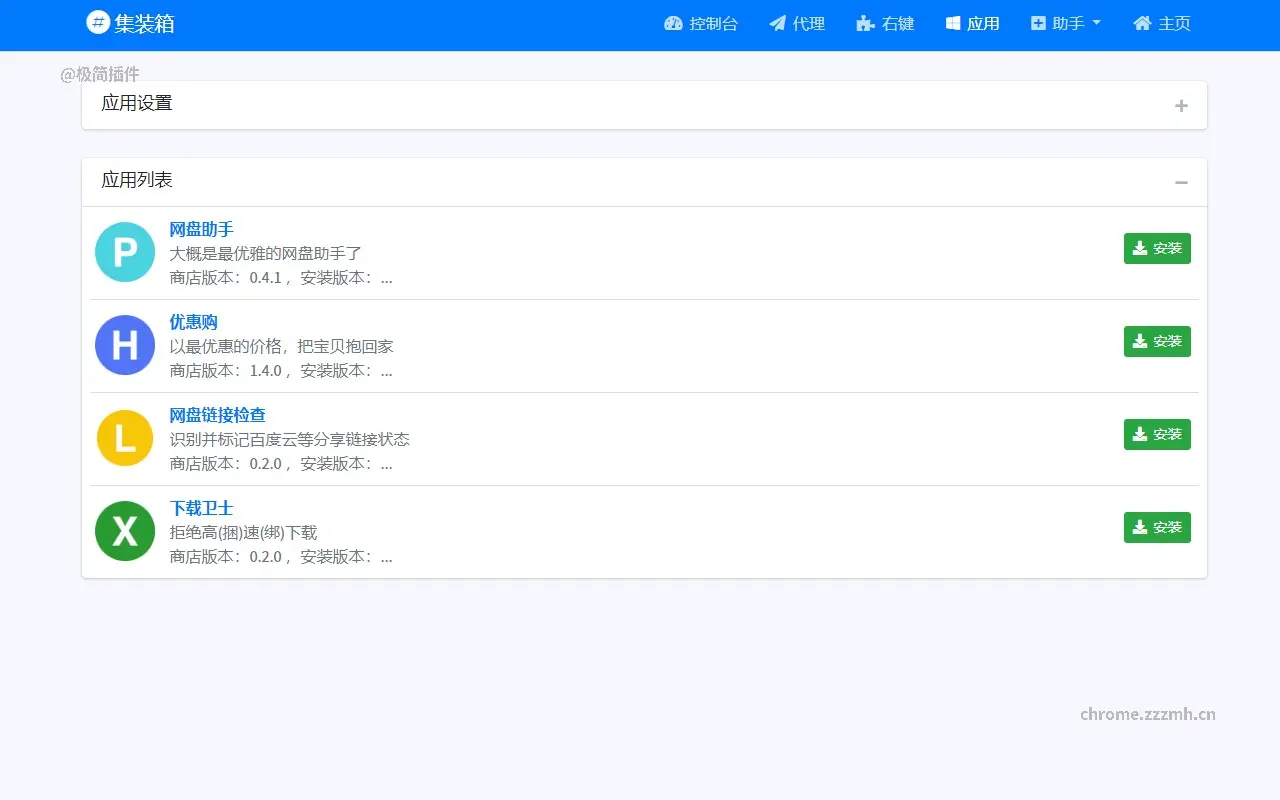This screenshot has width=1280, height=800.
Task: Click the 网盘链接检查 yellow L icon
Action: click(x=124, y=438)
